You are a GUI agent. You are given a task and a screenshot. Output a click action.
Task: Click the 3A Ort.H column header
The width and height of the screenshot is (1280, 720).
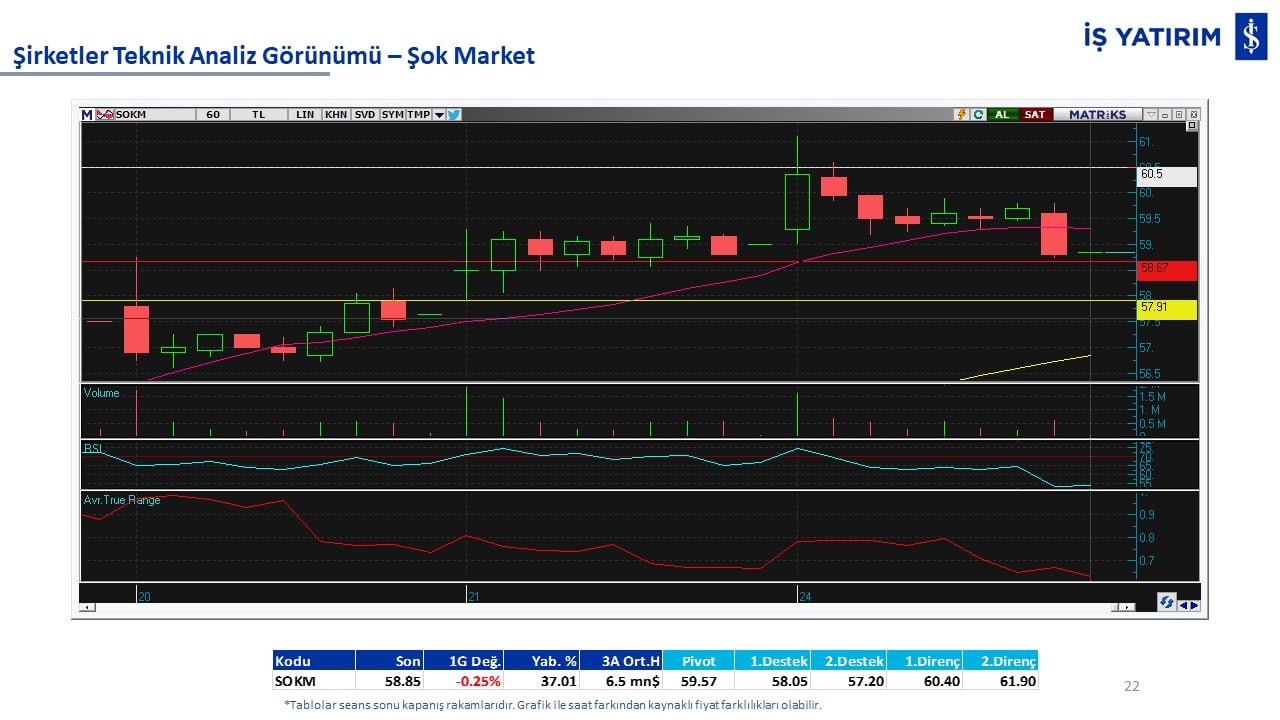click(621, 660)
